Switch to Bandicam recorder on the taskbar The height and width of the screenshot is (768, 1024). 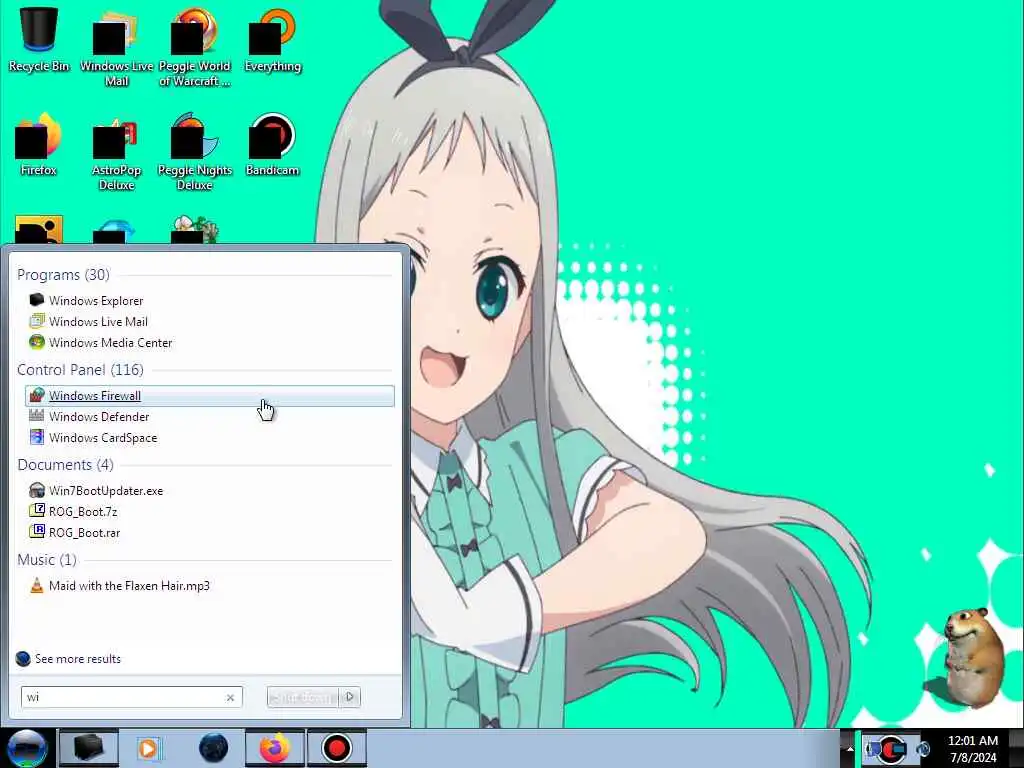coord(337,748)
